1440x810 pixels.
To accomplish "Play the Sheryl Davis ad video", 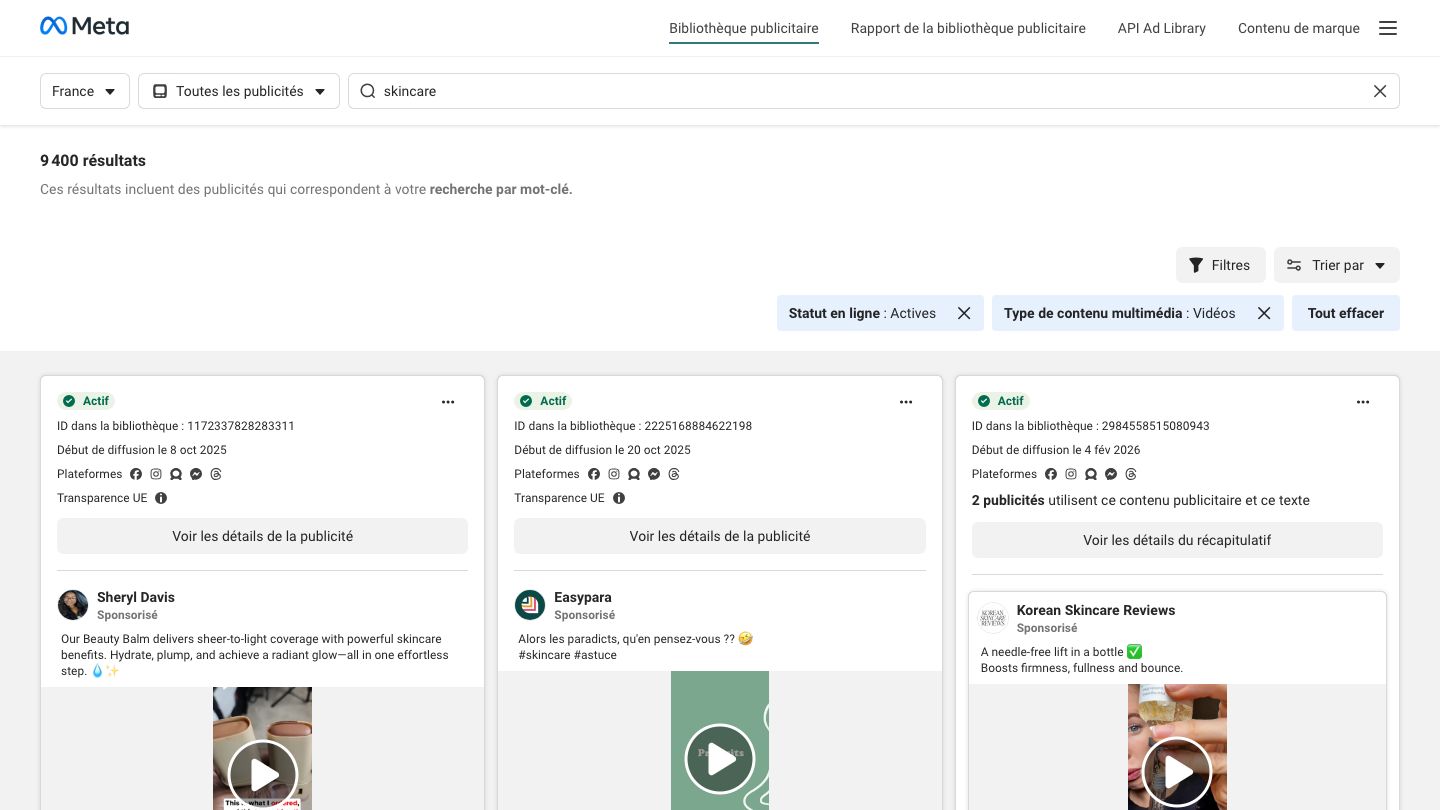I will pyautogui.click(x=263, y=774).
